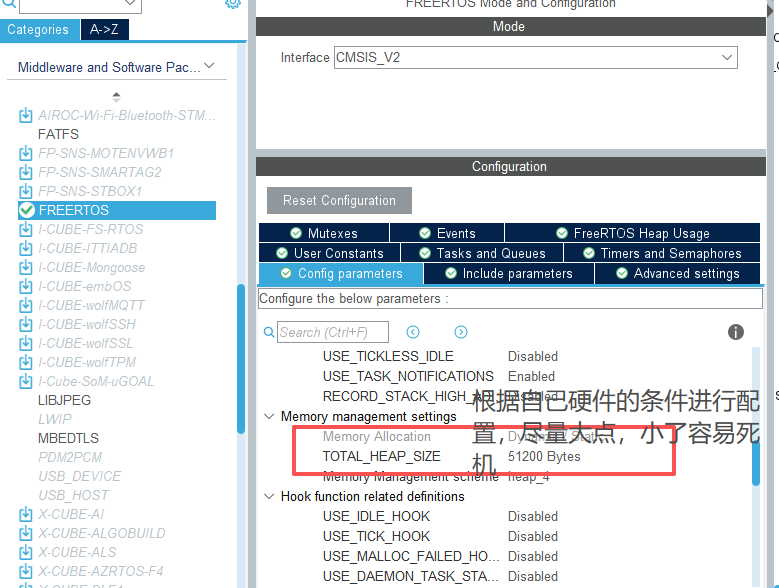779x588 pixels.
Task: Click the USE_TICKLESS_IDLE Disabled value
Action: click(533, 357)
